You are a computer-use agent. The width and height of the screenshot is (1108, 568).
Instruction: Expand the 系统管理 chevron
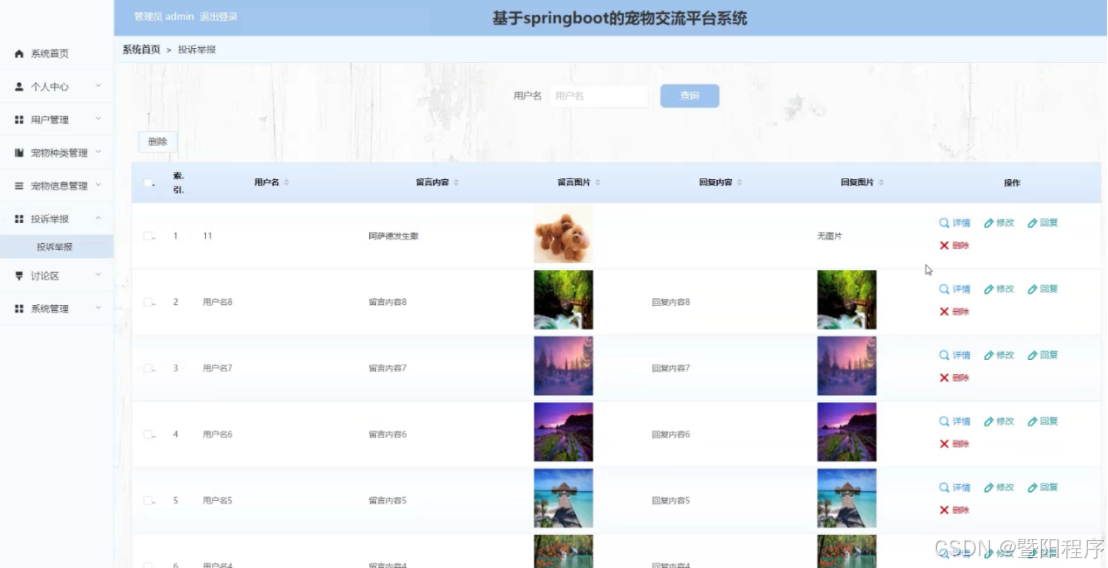[x=98, y=308]
